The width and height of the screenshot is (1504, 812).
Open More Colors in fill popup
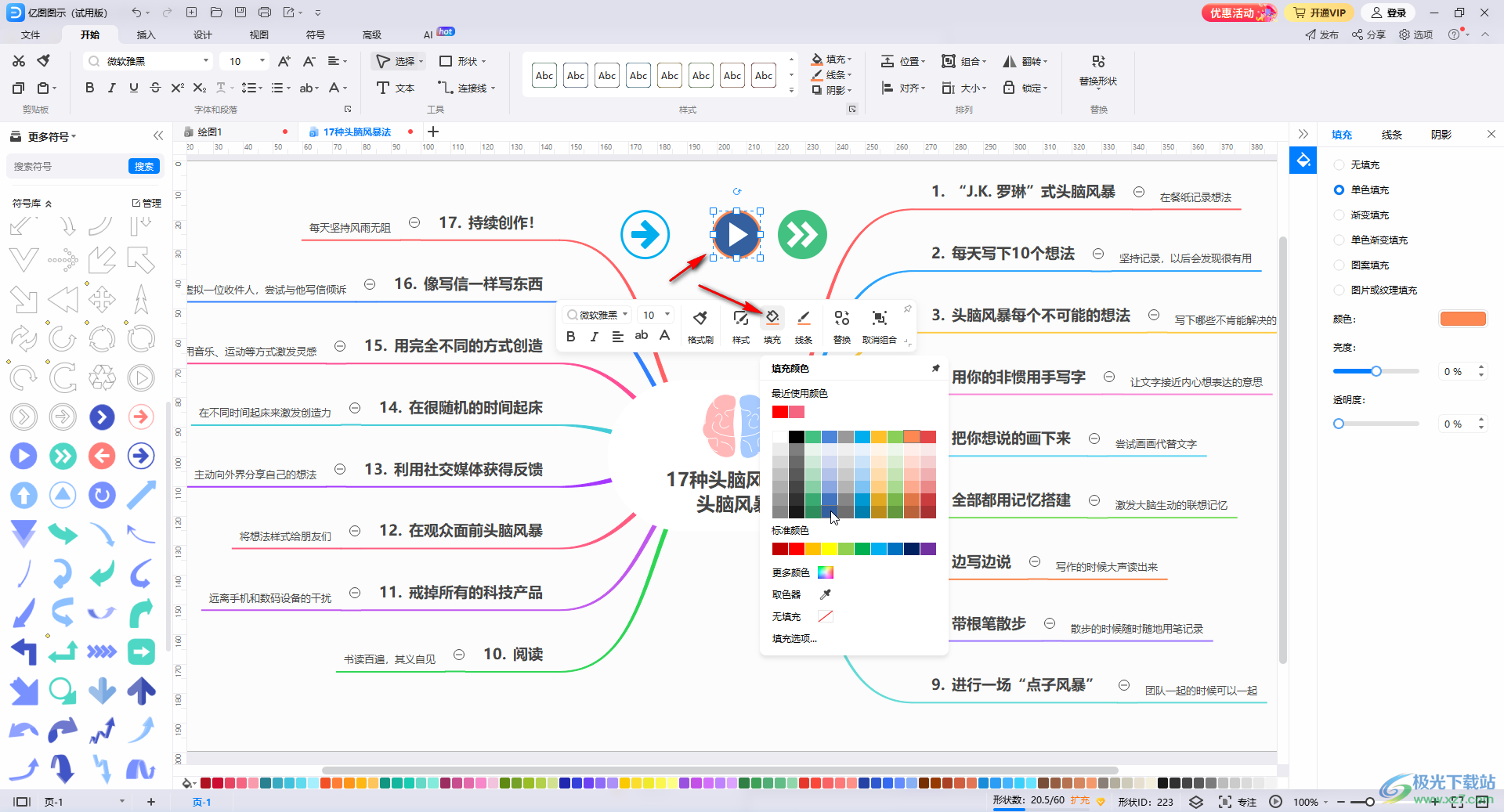point(802,572)
